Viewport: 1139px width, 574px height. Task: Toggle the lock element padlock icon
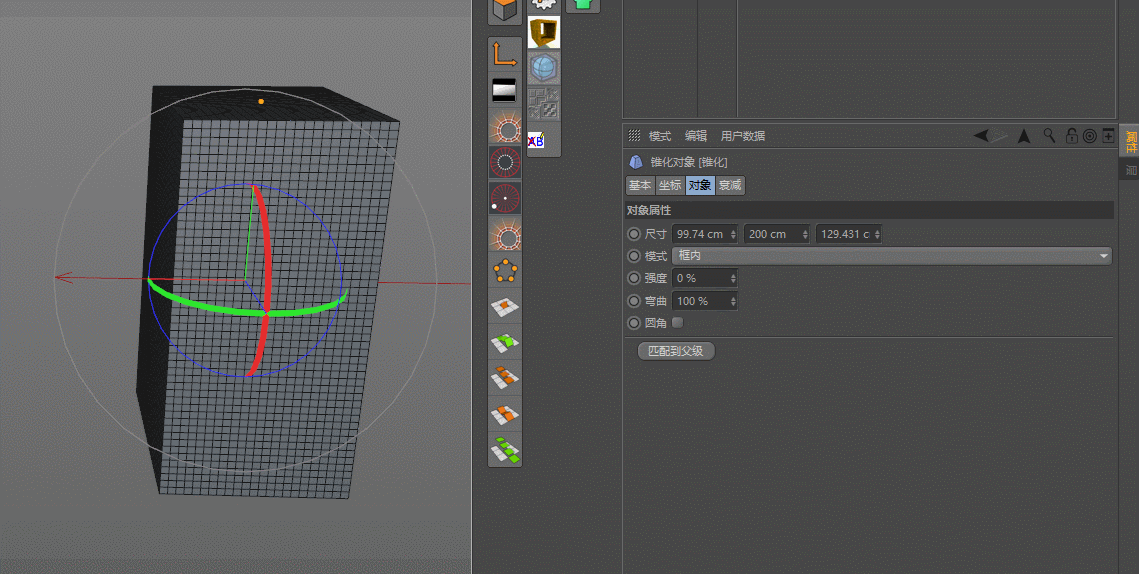pyautogui.click(x=1071, y=135)
